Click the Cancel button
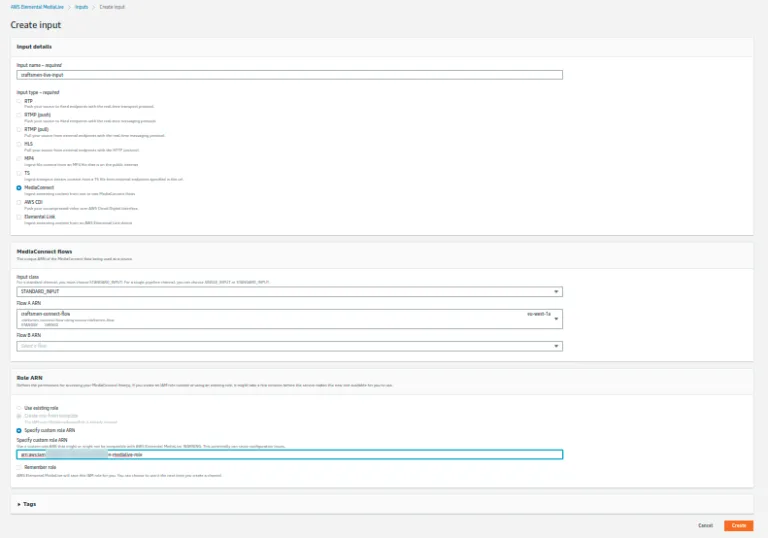This screenshot has height=538, width=768. 705,525
